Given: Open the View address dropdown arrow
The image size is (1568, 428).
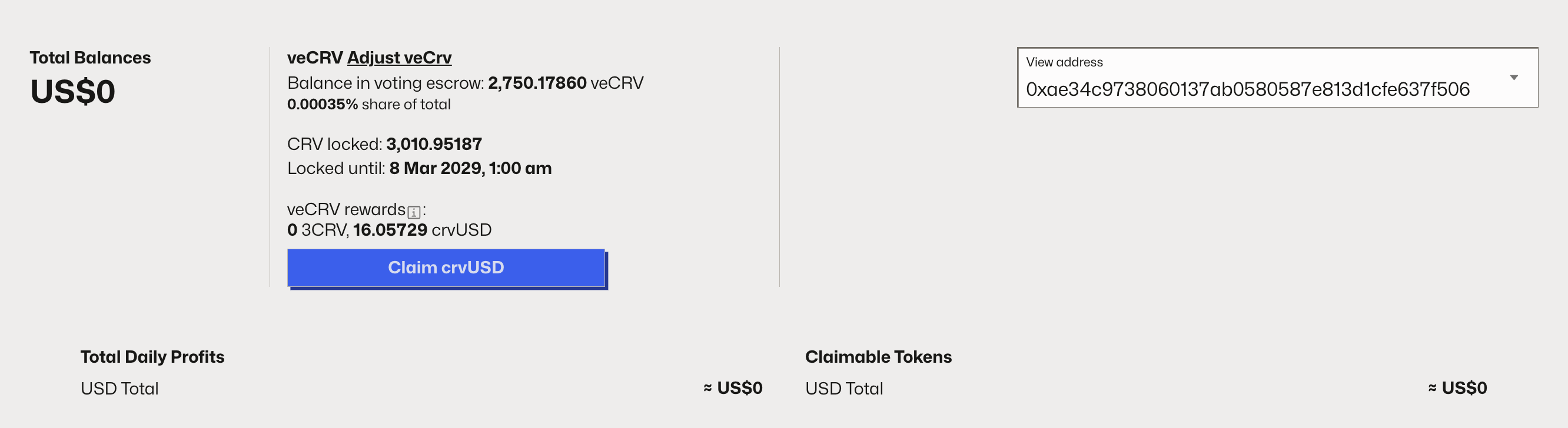Looking at the screenshot, I should [x=1513, y=78].
